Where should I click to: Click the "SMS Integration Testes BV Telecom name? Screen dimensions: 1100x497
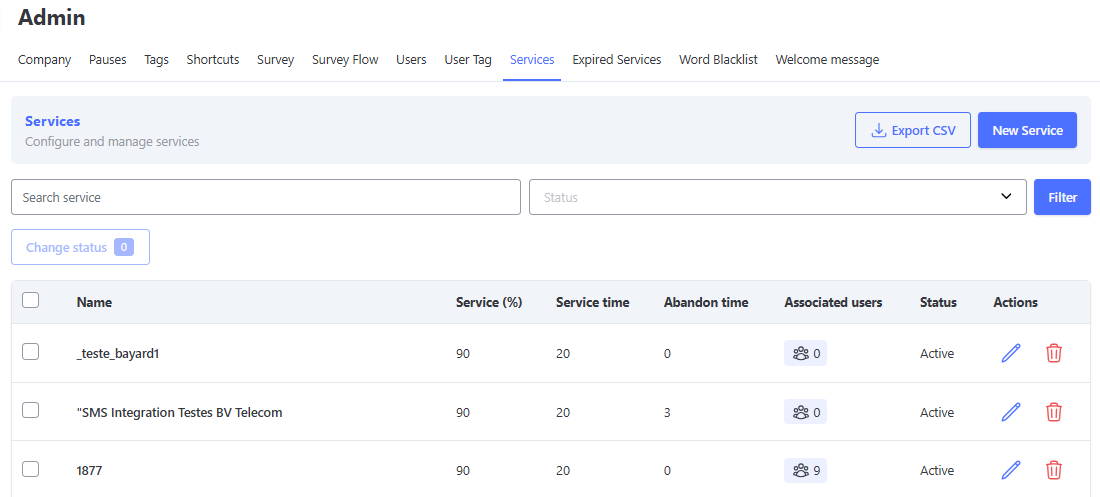(x=180, y=413)
